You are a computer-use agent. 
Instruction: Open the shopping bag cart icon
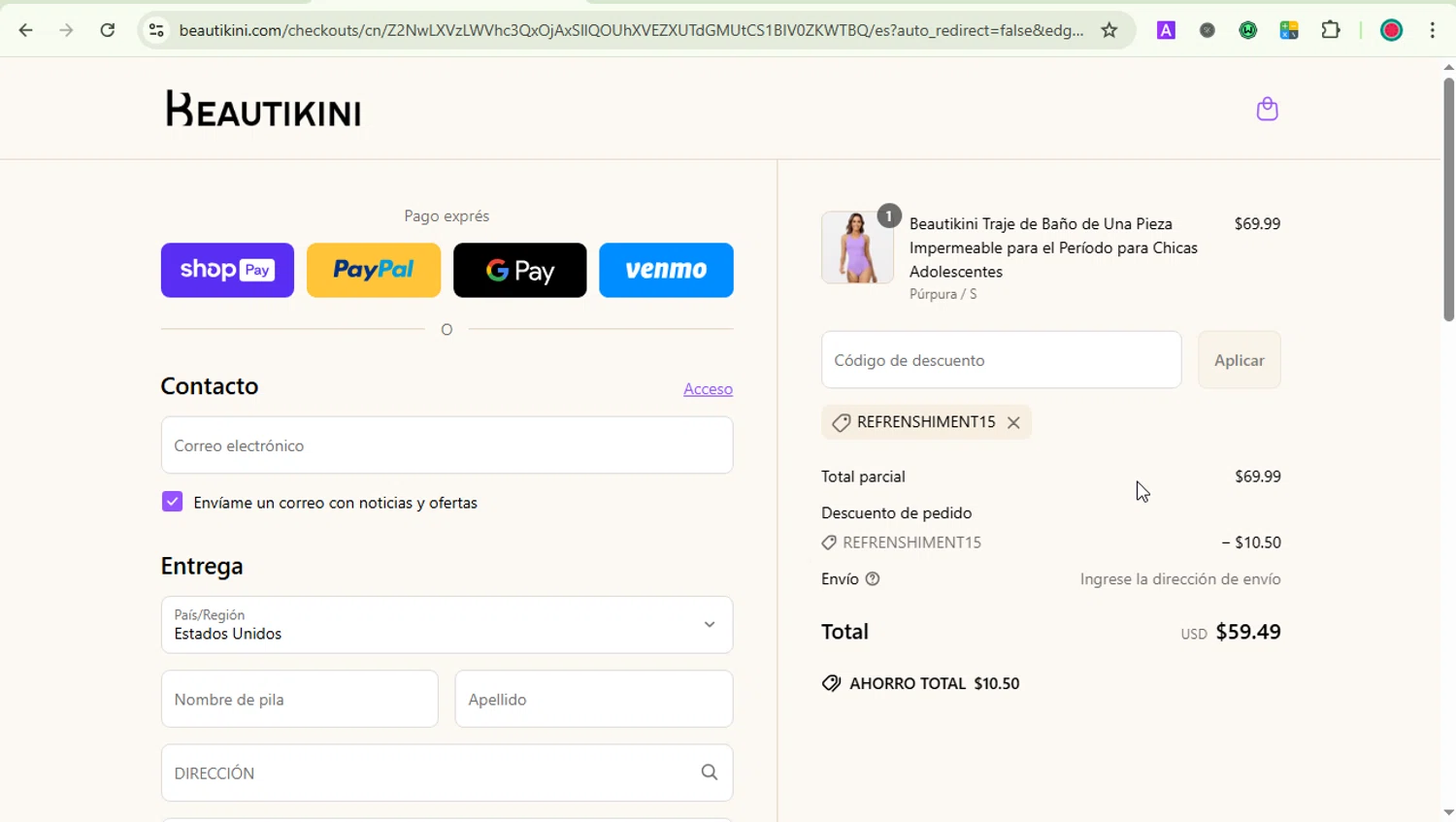point(1267,109)
